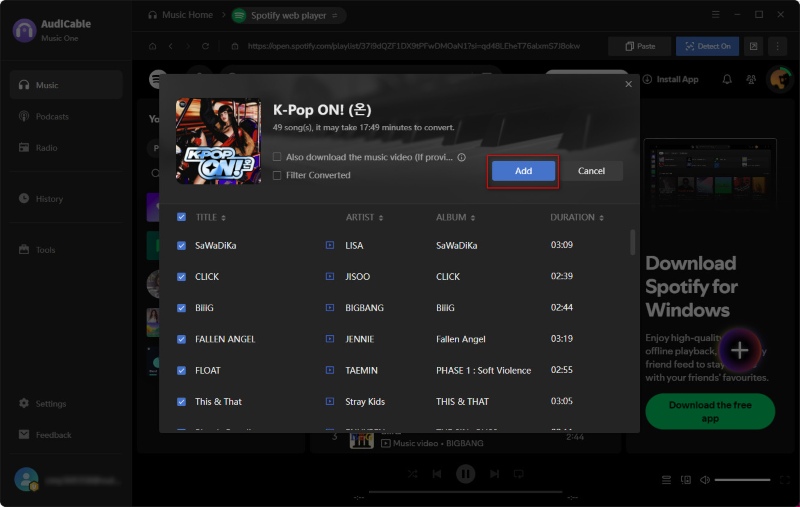
Task: Click the Install App link
Action: (x=670, y=79)
